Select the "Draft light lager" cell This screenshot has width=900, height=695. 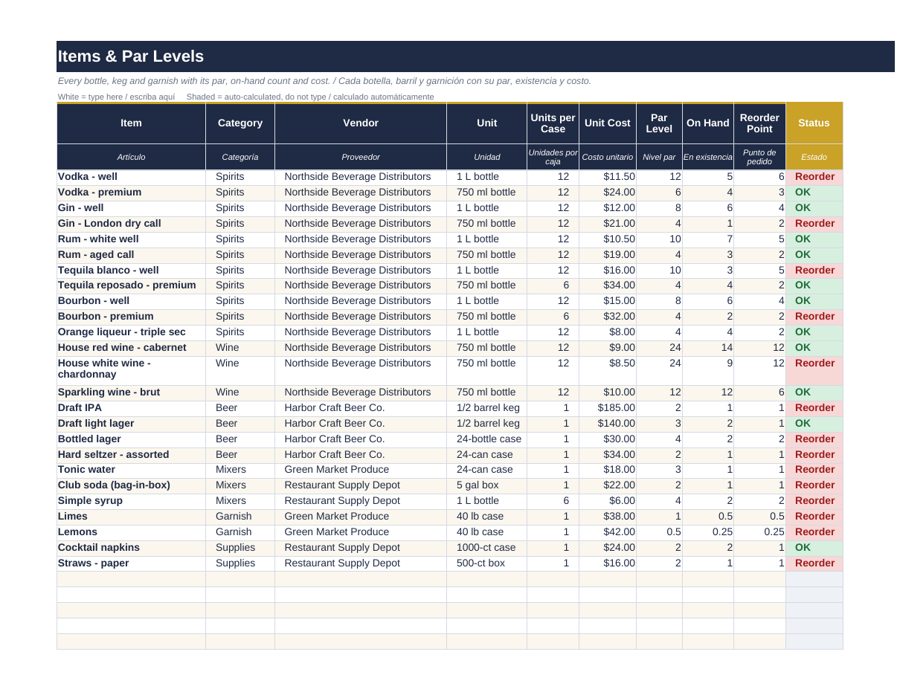click(131, 423)
